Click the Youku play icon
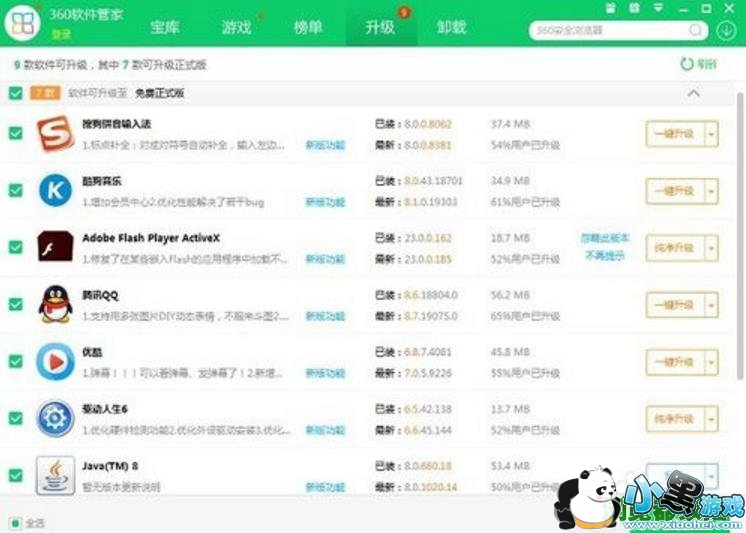The image size is (746, 533). tap(56, 362)
